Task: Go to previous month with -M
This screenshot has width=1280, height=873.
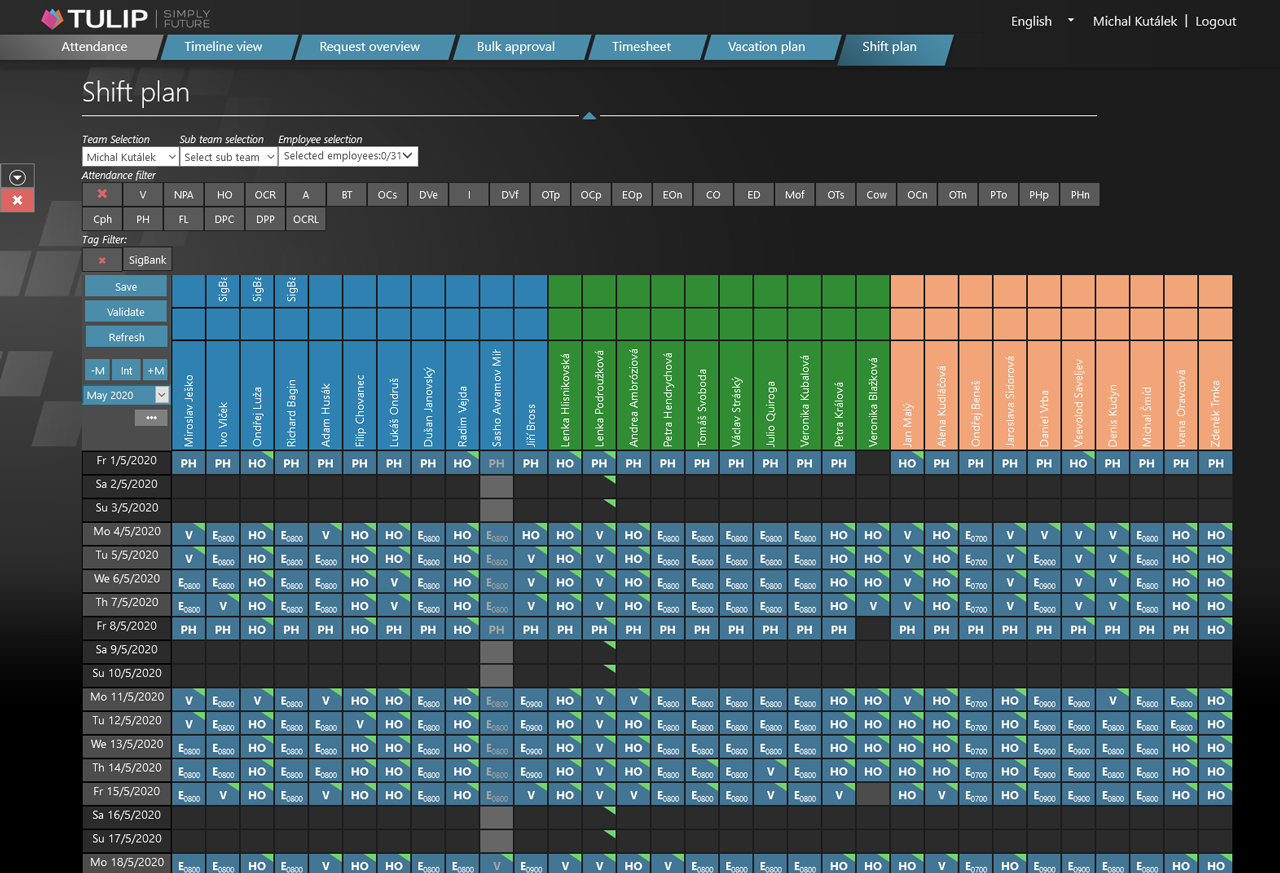Action: tap(97, 370)
